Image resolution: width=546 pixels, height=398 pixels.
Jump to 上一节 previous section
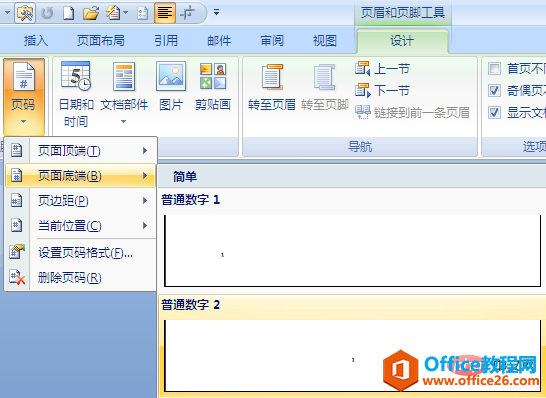(382, 69)
